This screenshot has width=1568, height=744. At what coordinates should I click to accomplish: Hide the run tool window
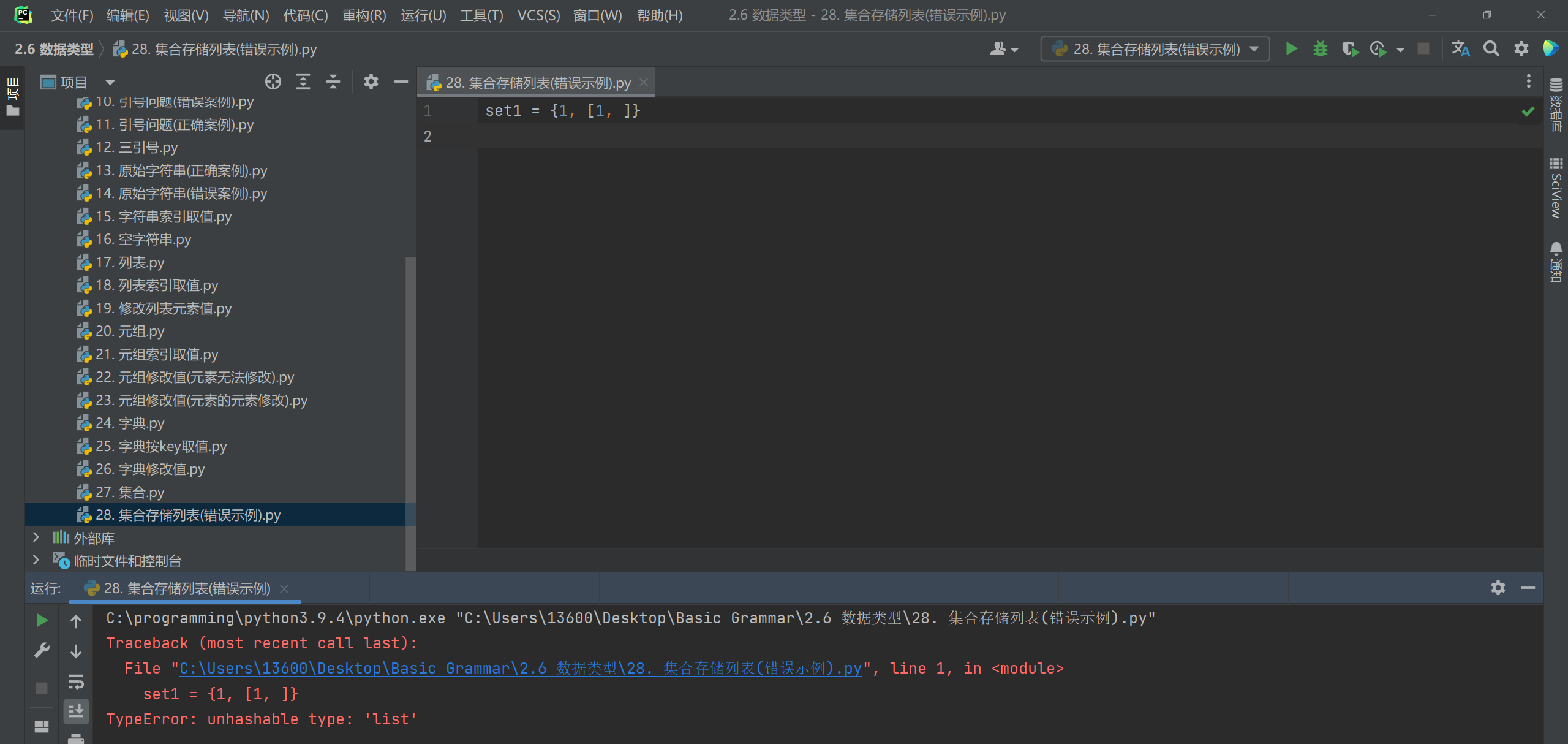pos(1528,588)
